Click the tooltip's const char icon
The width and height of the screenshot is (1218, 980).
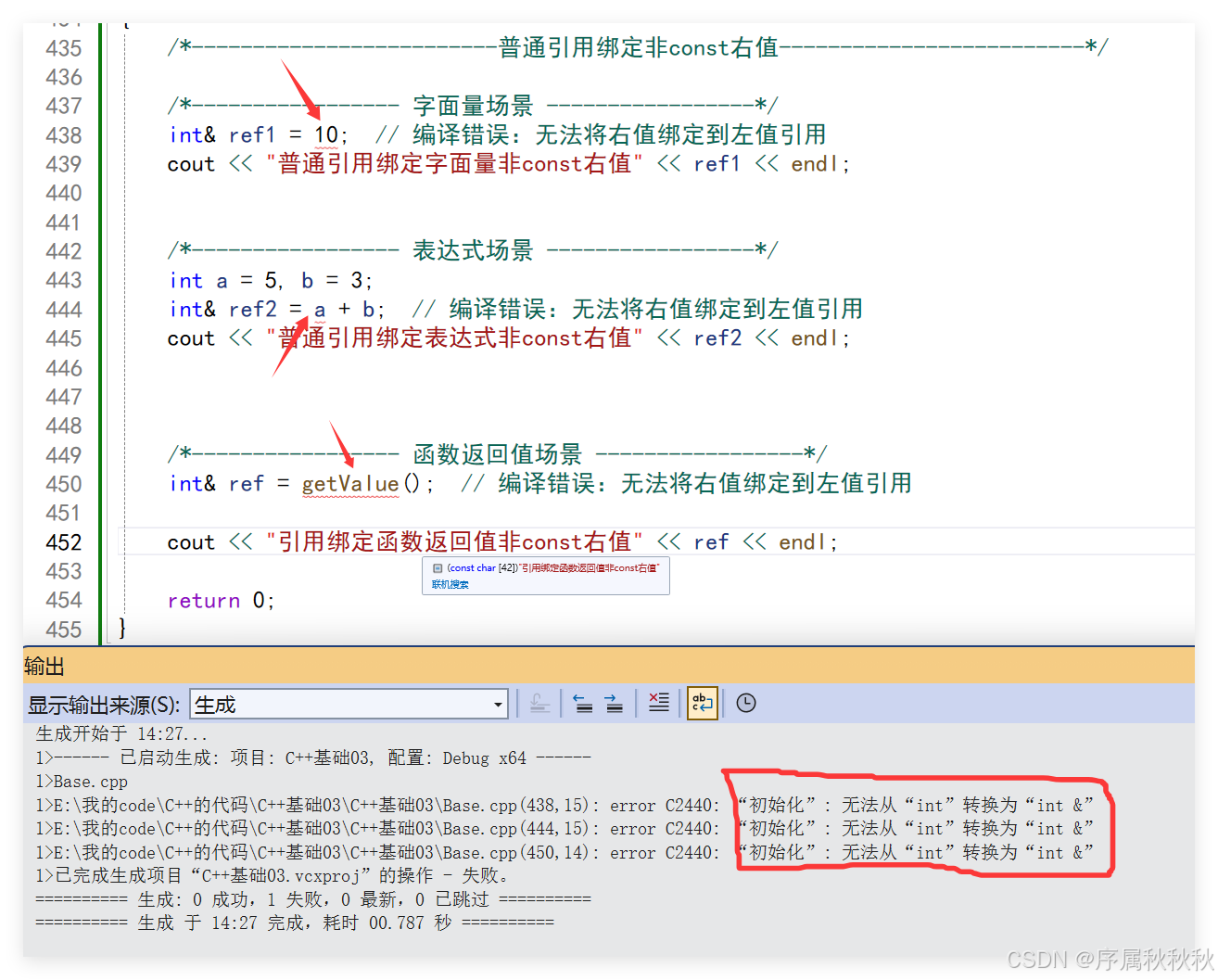point(438,568)
